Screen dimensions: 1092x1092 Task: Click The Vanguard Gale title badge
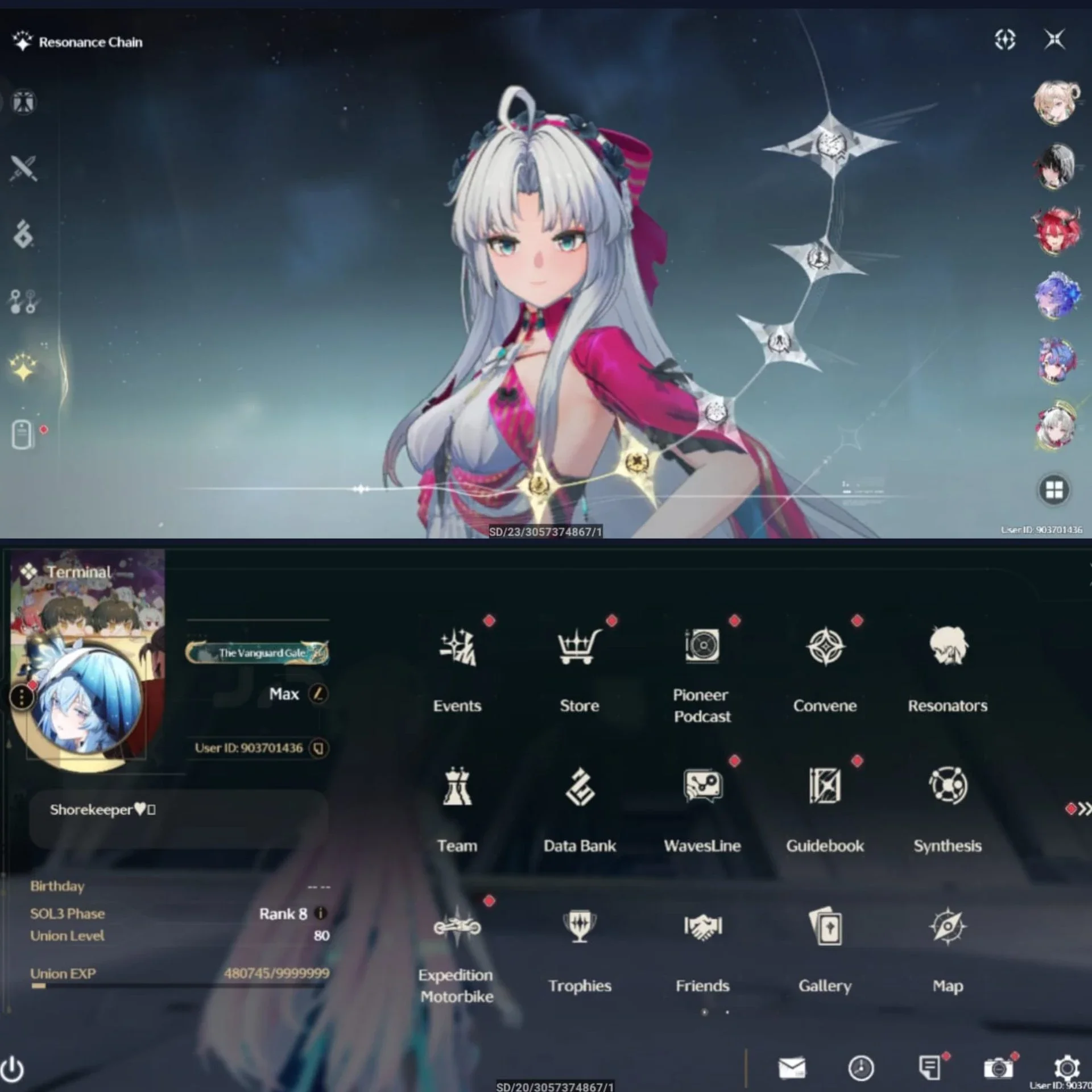pyautogui.click(x=257, y=652)
